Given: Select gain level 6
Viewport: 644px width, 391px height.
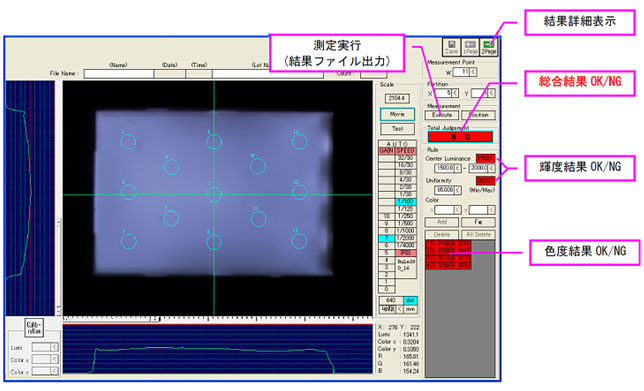Looking at the screenshot, I should [386, 245].
